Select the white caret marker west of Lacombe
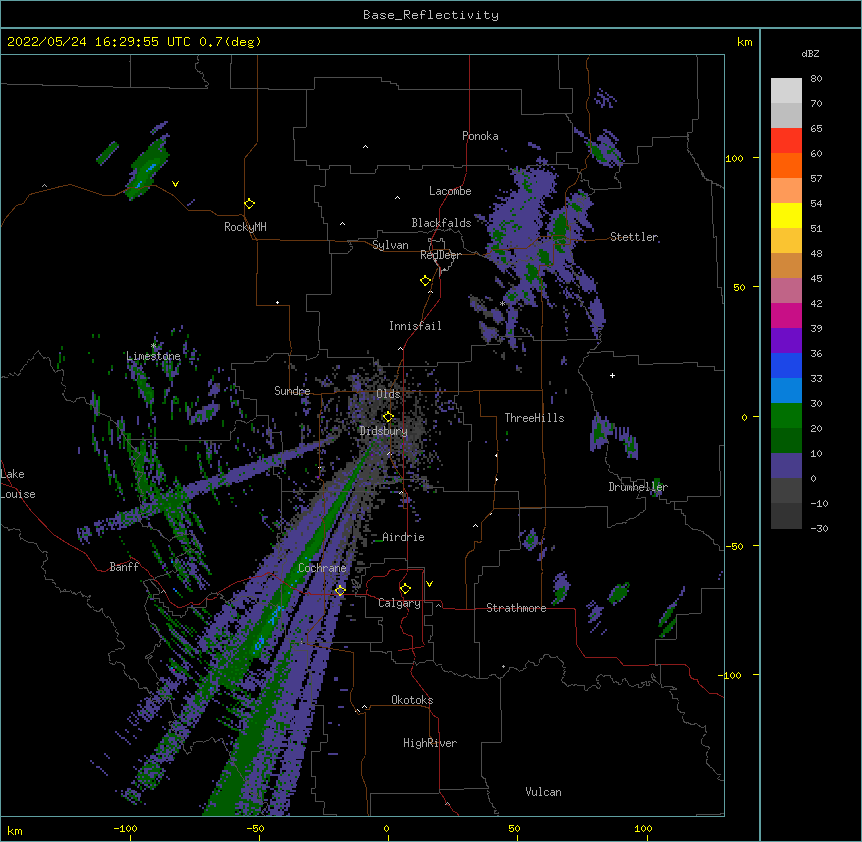The width and height of the screenshot is (862, 842). coord(397,198)
